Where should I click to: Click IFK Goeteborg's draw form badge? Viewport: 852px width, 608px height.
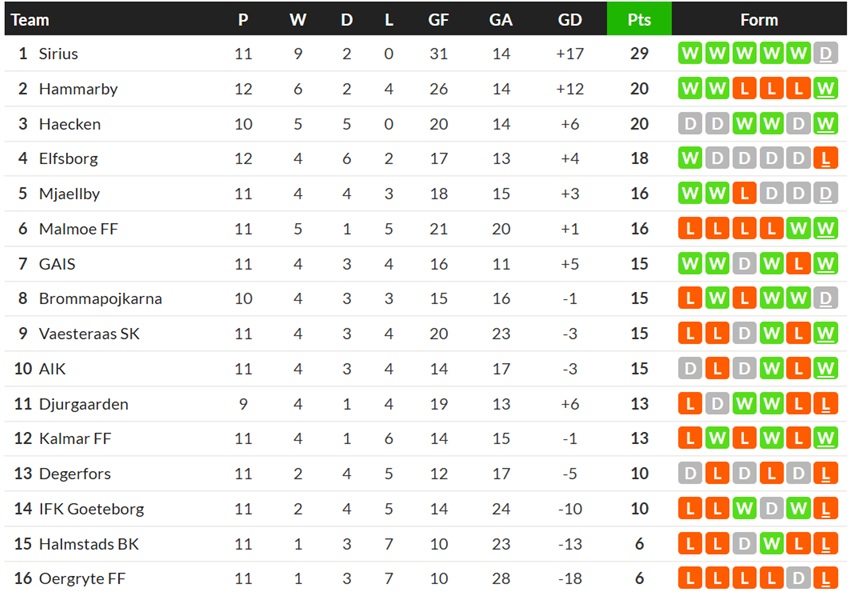point(771,509)
